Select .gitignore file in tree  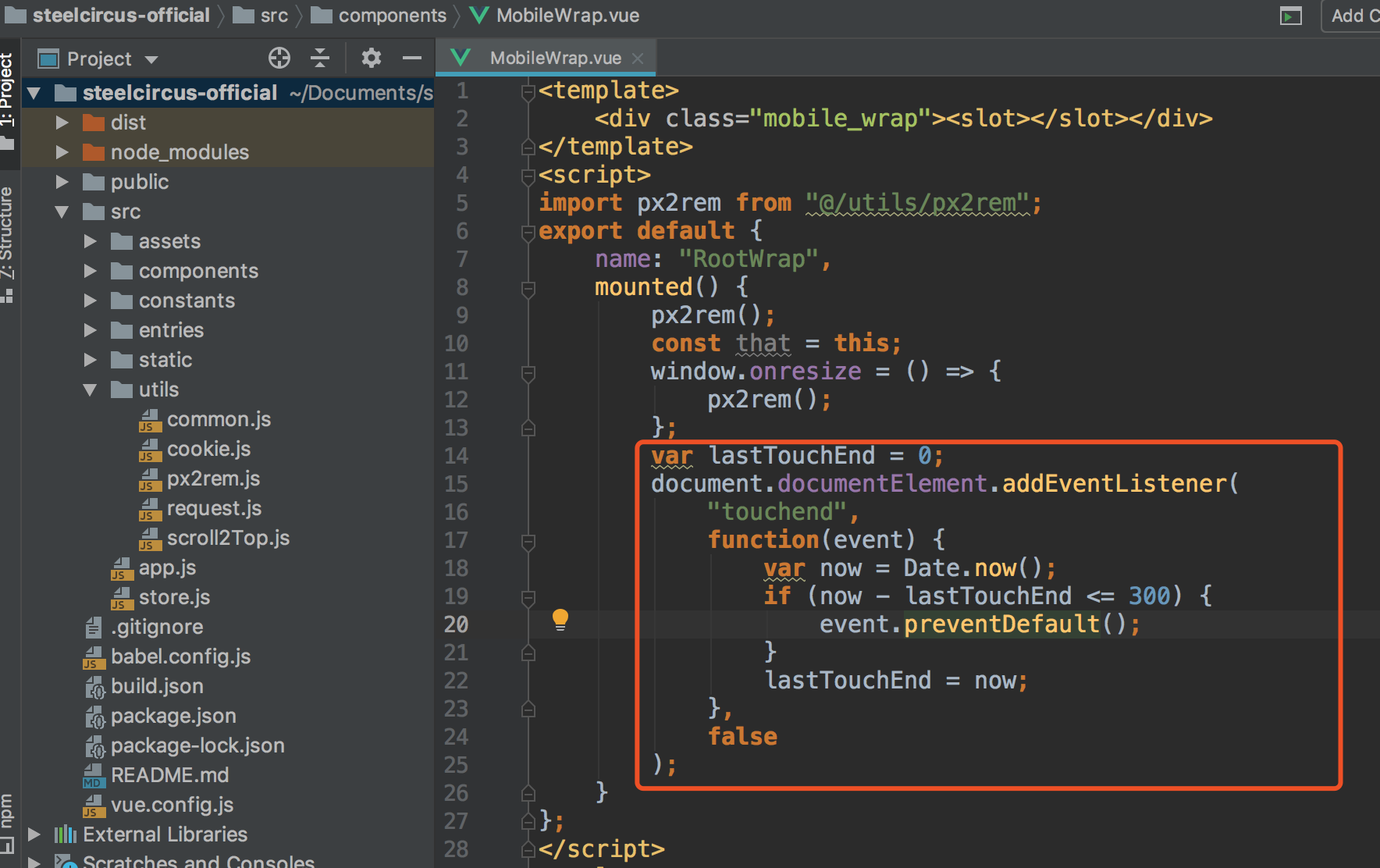(143, 627)
